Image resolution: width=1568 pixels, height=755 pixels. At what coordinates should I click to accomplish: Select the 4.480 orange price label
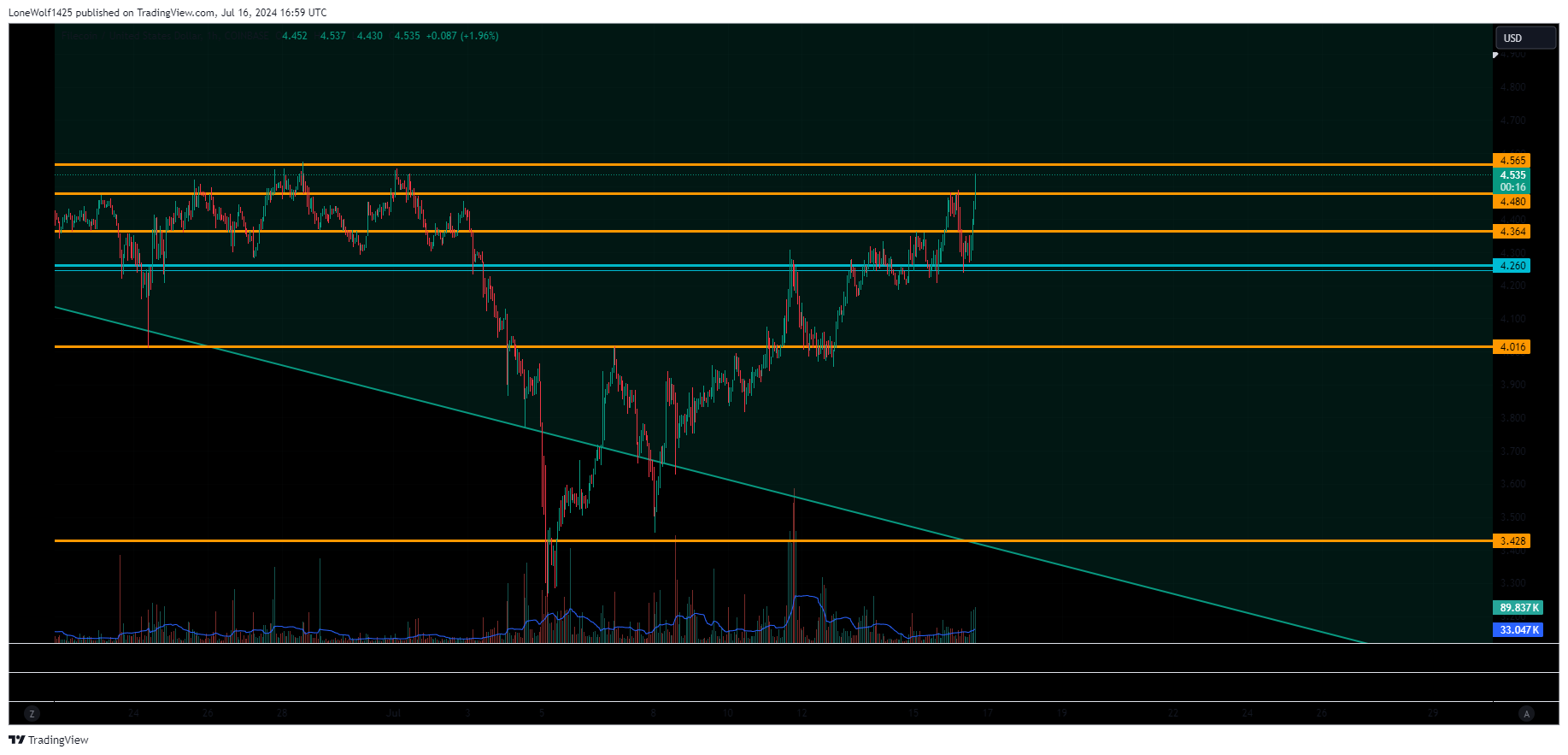pos(1512,202)
